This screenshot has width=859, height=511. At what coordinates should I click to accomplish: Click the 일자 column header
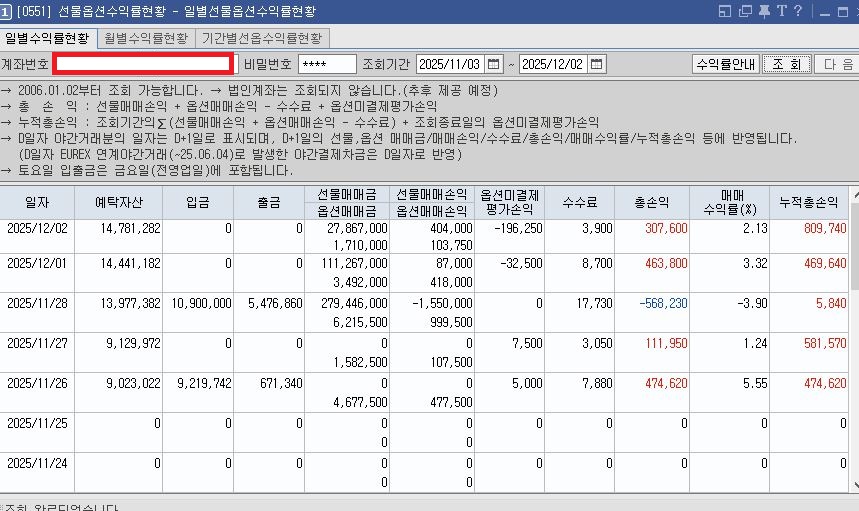[37, 203]
